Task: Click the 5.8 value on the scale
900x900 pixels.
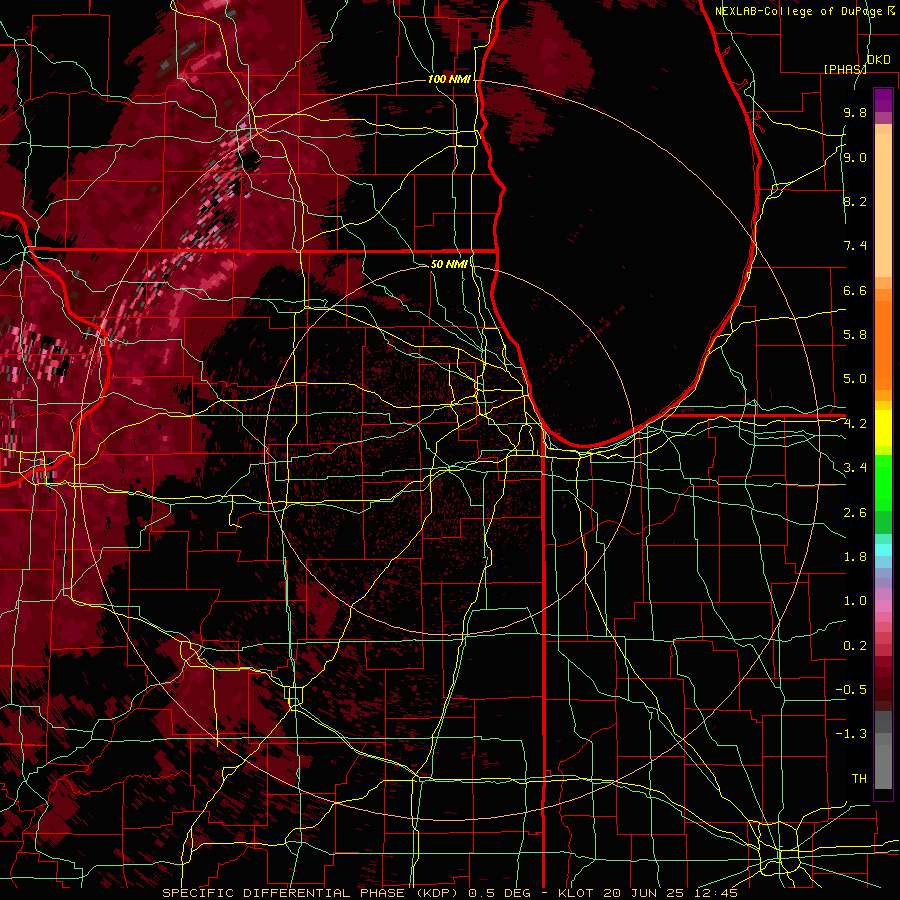Action: coord(855,335)
